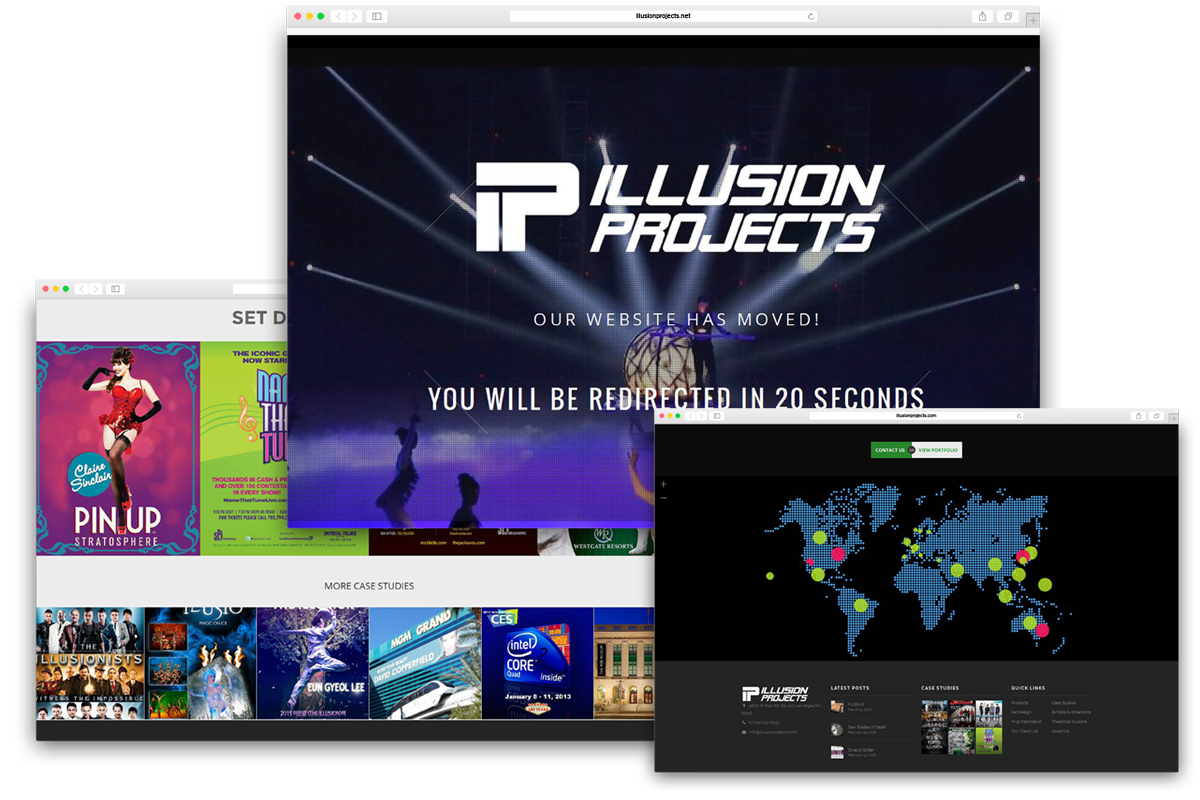The width and height of the screenshot is (1200, 800).
Task: Click the add new tab plus button in illusionprojects.net window
Action: tap(1032, 19)
